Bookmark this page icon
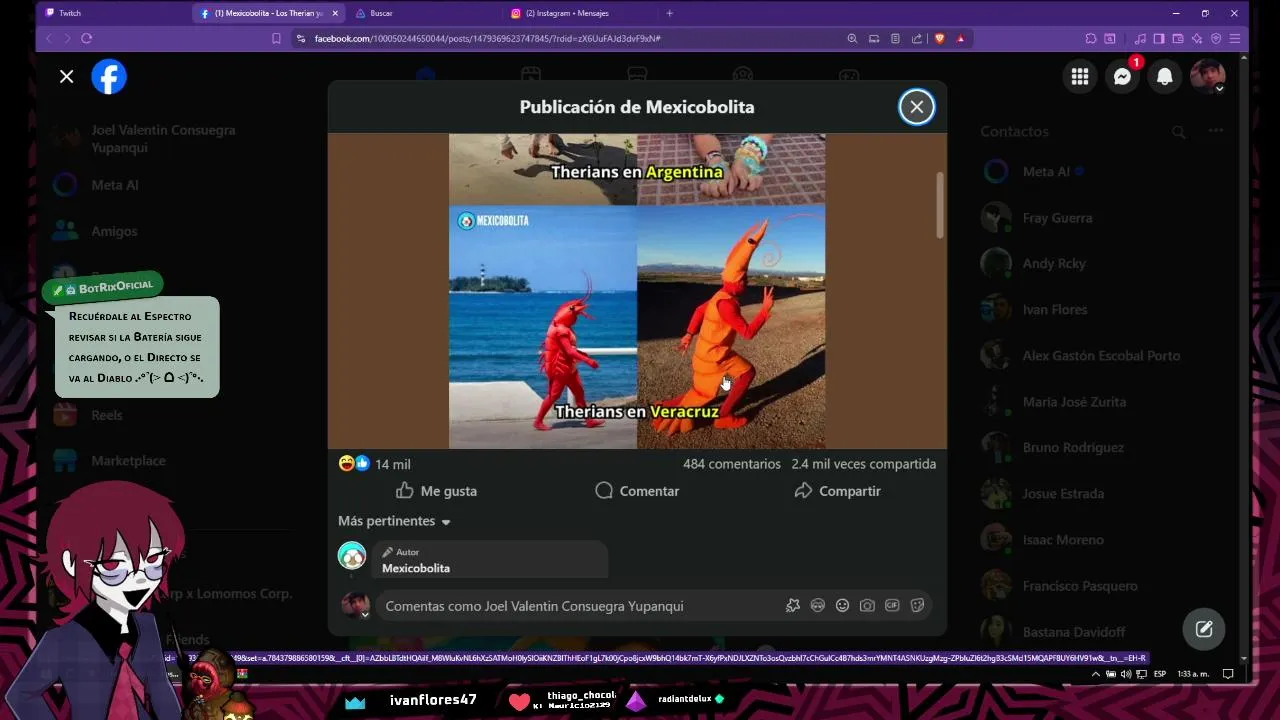Image resolution: width=1280 pixels, height=720 pixels. click(276, 38)
